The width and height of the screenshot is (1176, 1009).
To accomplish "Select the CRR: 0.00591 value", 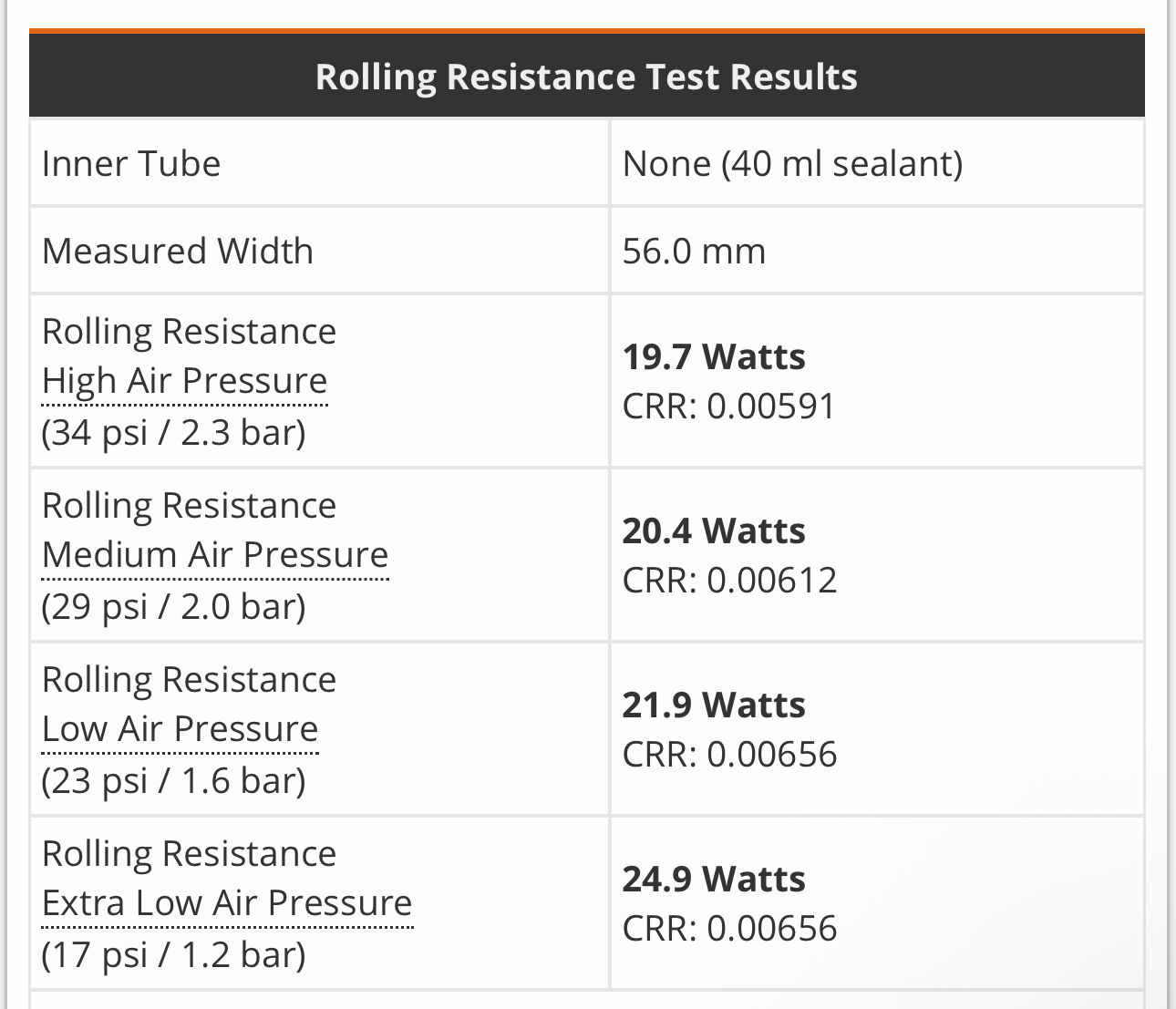I will (728, 407).
